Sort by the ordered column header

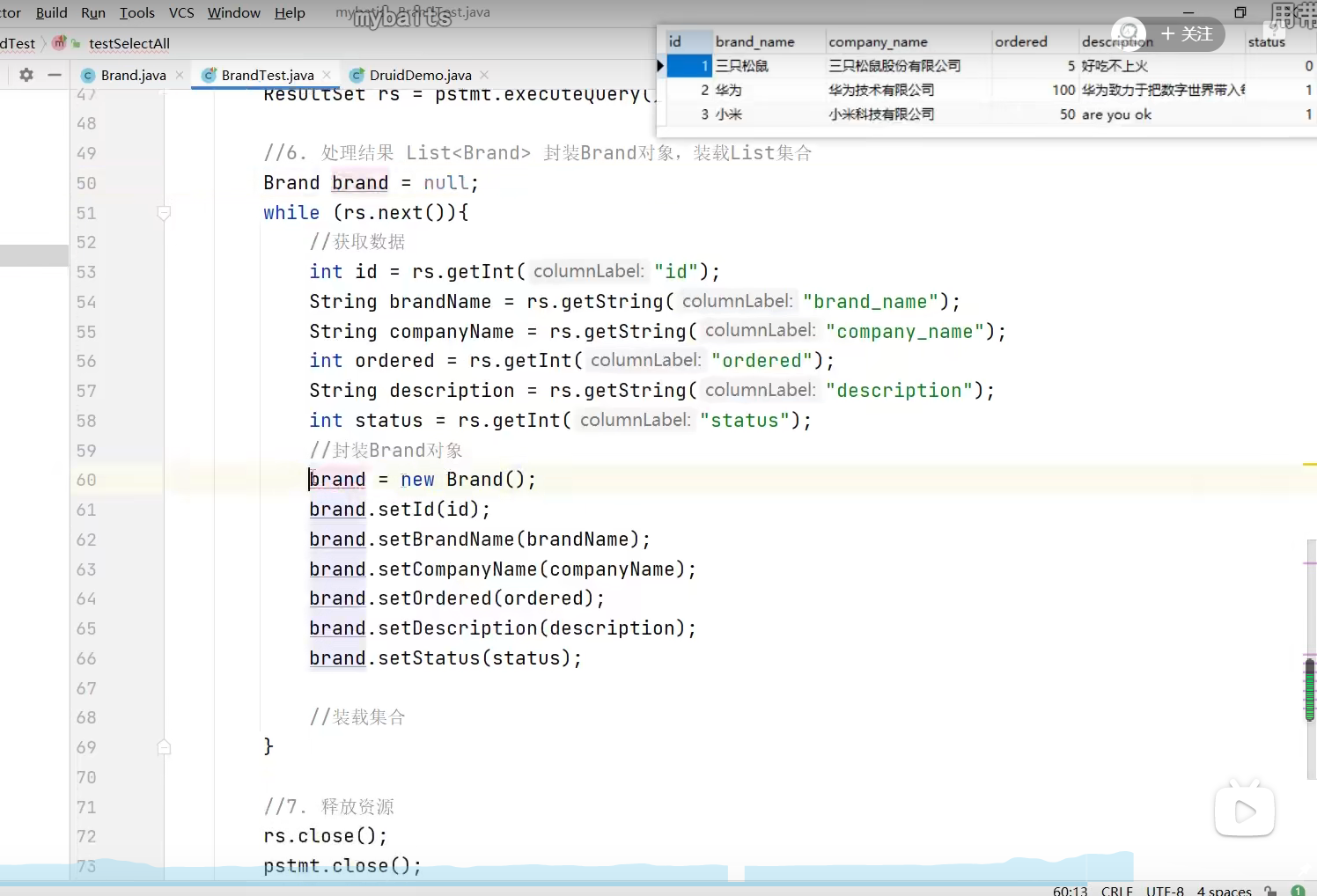(x=1035, y=41)
